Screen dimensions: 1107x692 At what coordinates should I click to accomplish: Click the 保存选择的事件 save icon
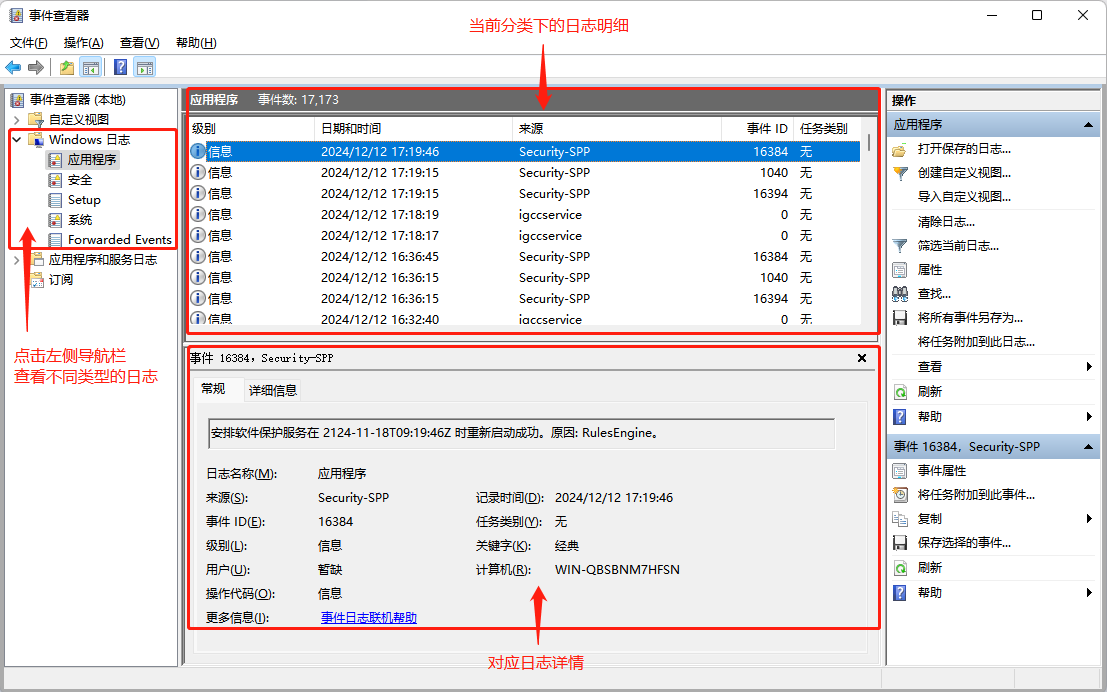[x=899, y=543]
